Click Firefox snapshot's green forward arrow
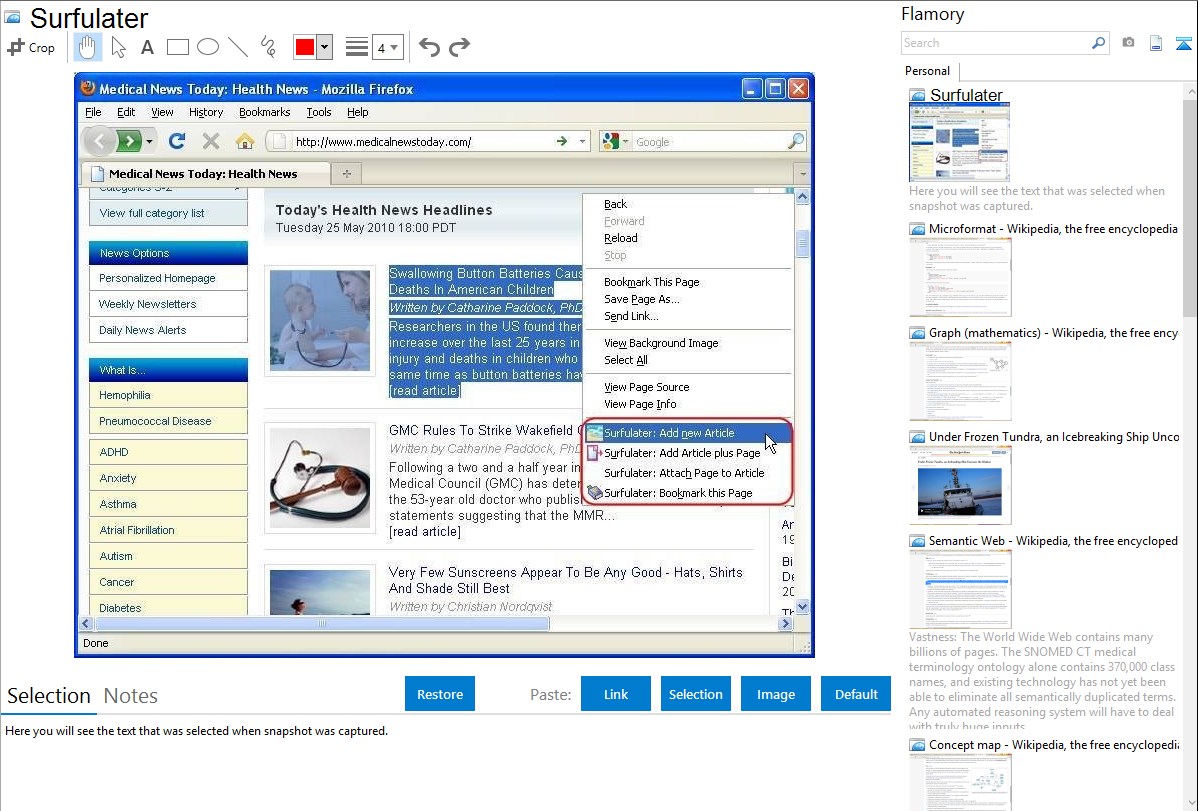 pos(129,141)
